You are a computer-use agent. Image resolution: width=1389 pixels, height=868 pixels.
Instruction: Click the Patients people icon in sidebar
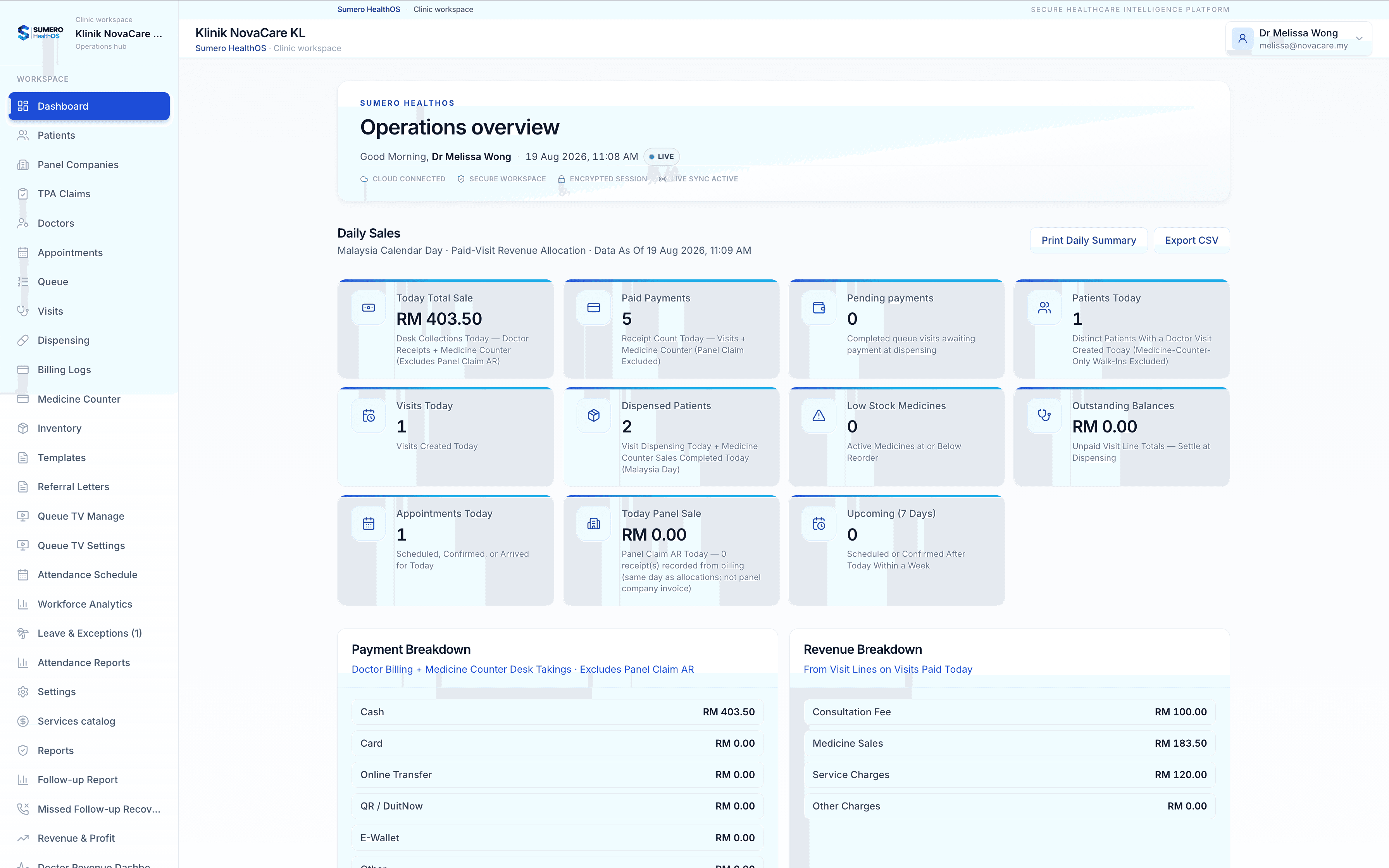tap(23, 136)
